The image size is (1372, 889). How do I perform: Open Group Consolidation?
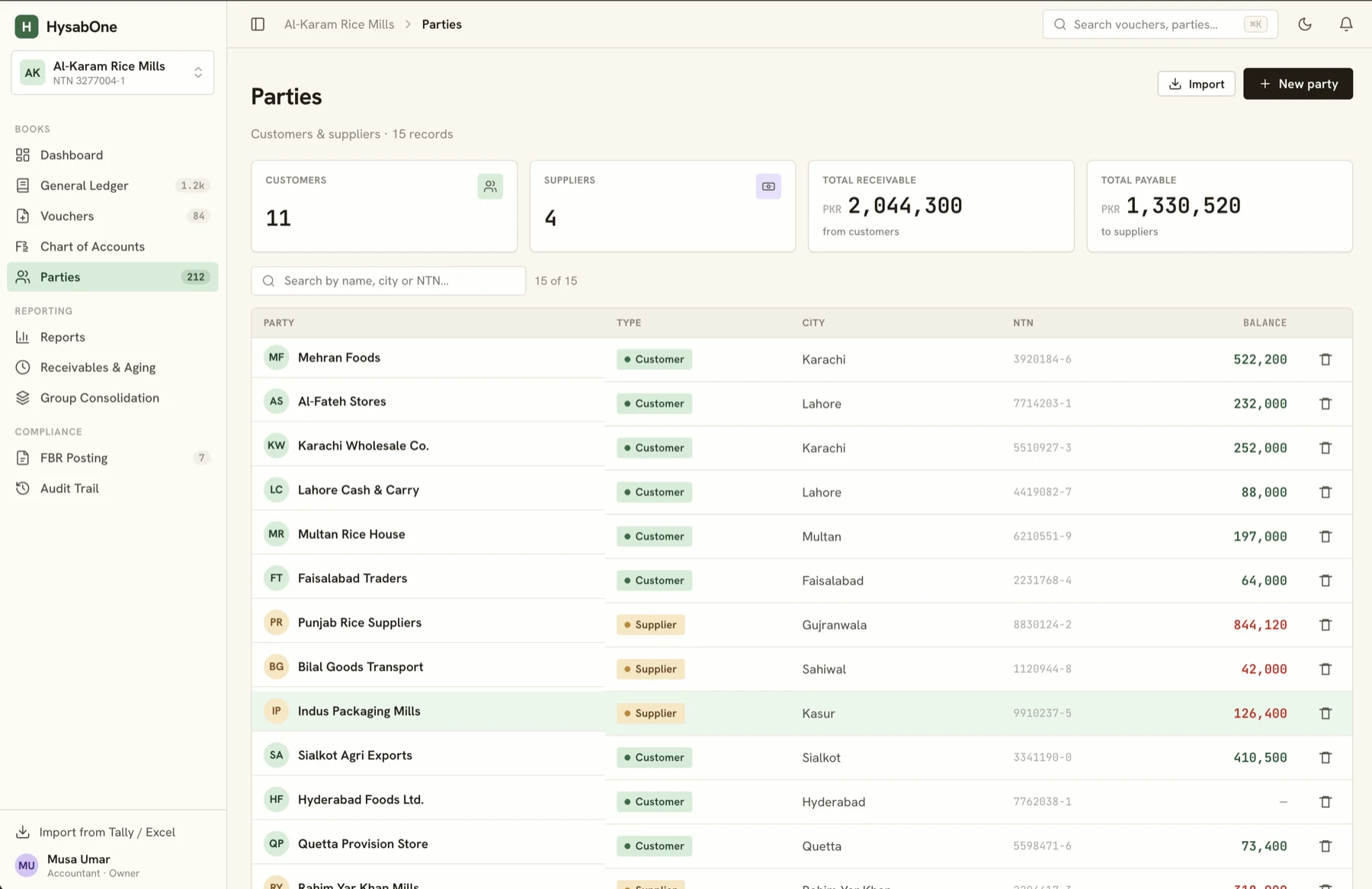pos(113,398)
